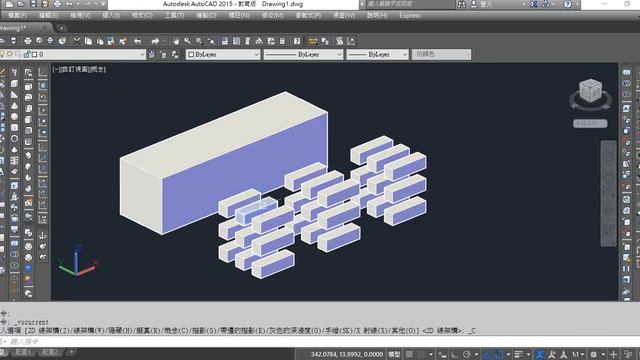Click Make Object's Layer Current icon

point(152,54)
